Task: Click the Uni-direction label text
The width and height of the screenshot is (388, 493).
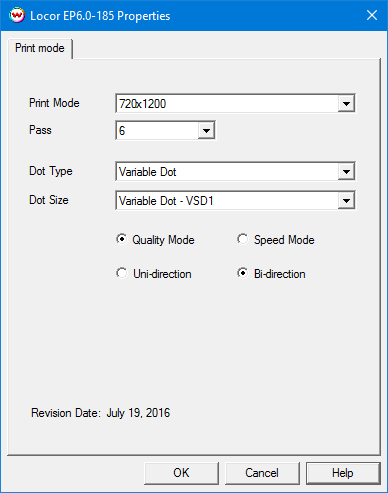Action: point(162,274)
